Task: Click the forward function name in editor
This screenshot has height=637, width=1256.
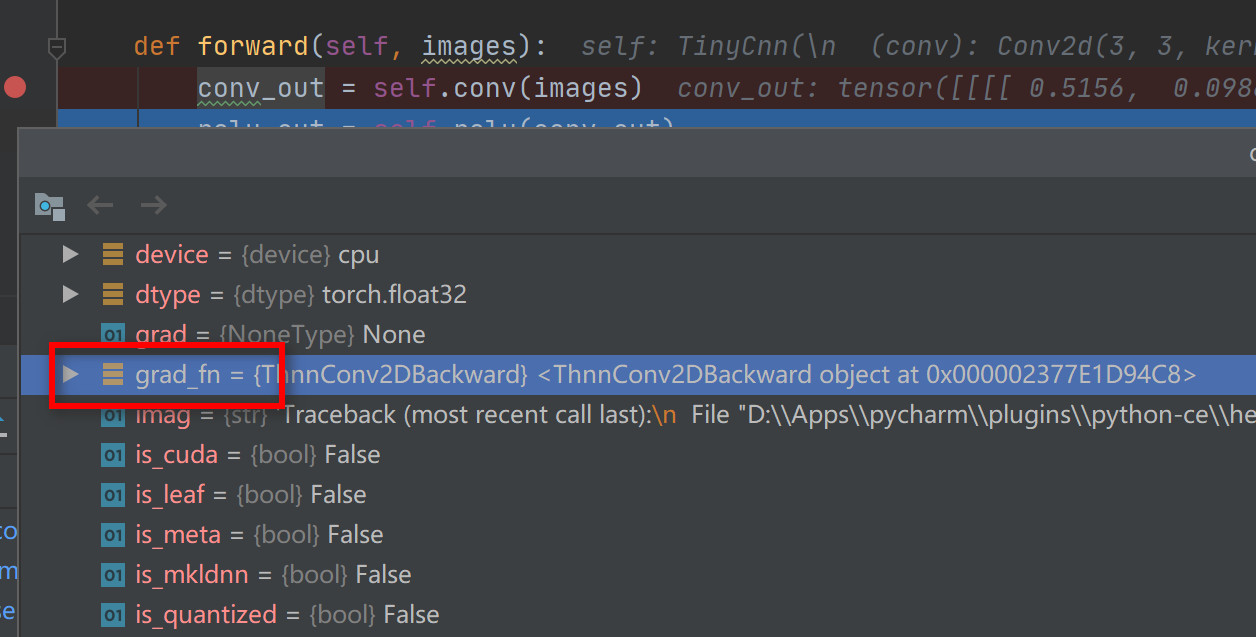Action: [x=253, y=46]
